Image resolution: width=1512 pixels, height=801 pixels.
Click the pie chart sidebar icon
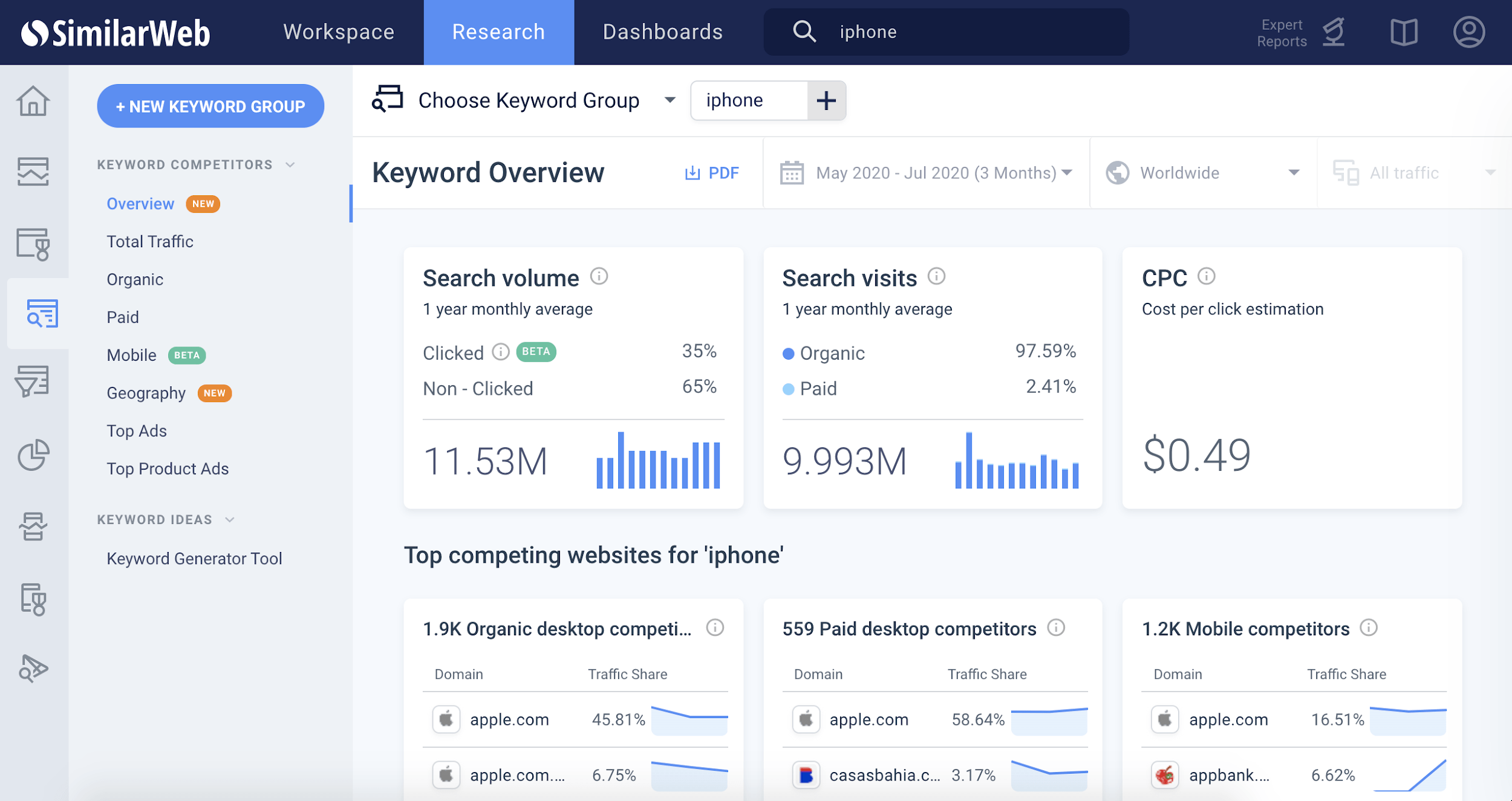33,455
